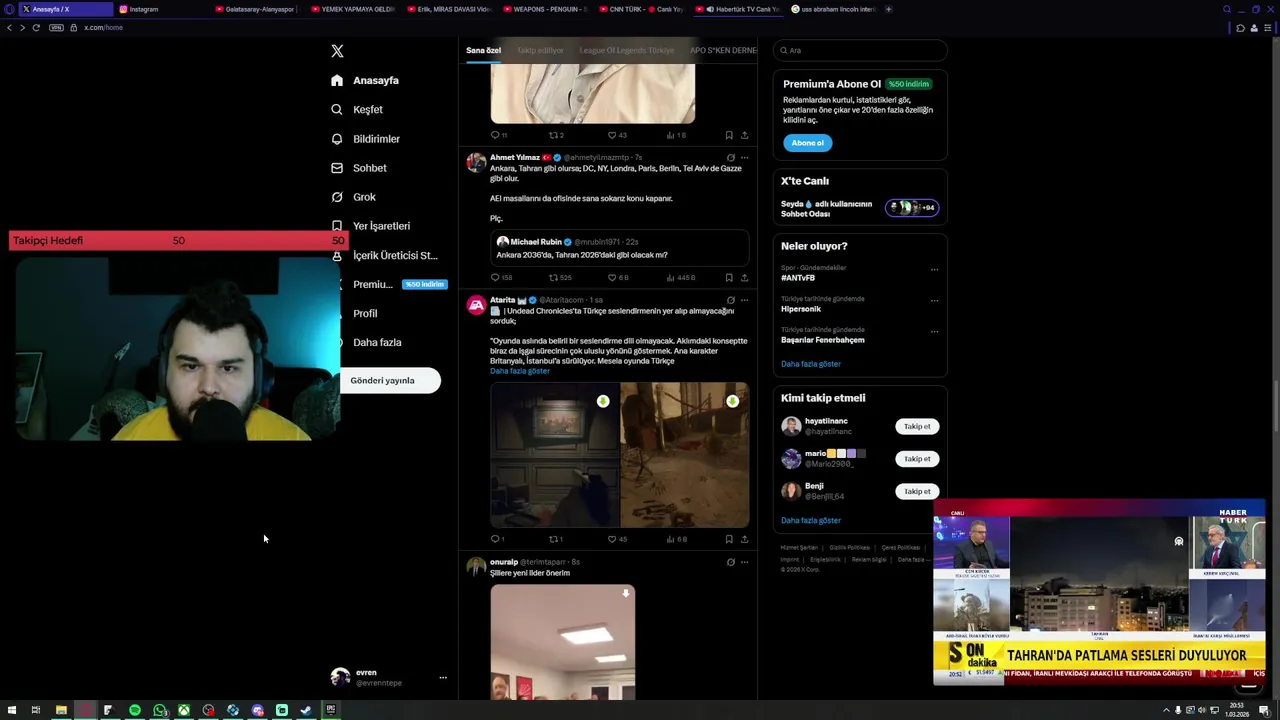Open Grok action on Atarita post

click(x=730, y=300)
